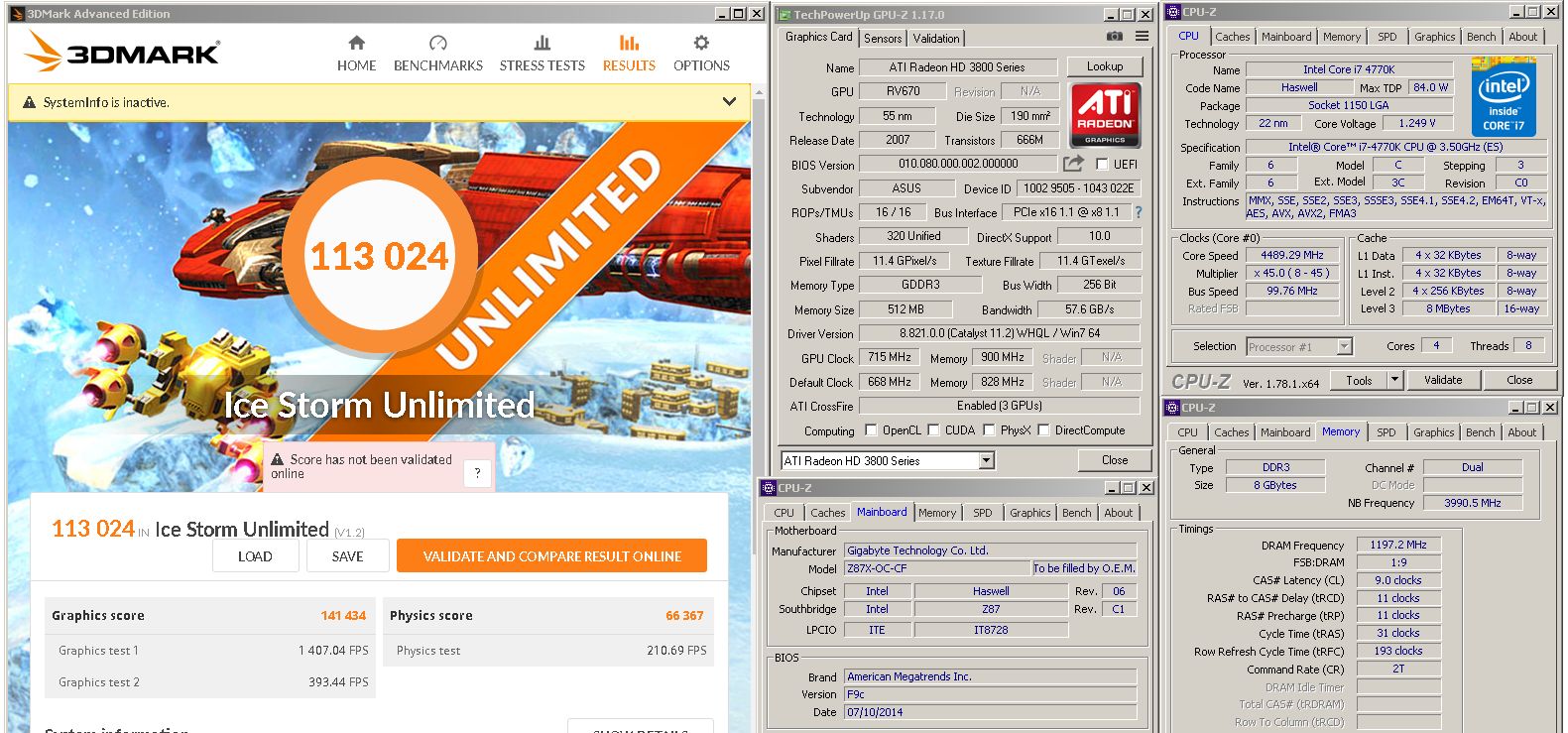Click the 3DMark logo in the header
Viewport: 1568px width, 733px height.
[122, 51]
